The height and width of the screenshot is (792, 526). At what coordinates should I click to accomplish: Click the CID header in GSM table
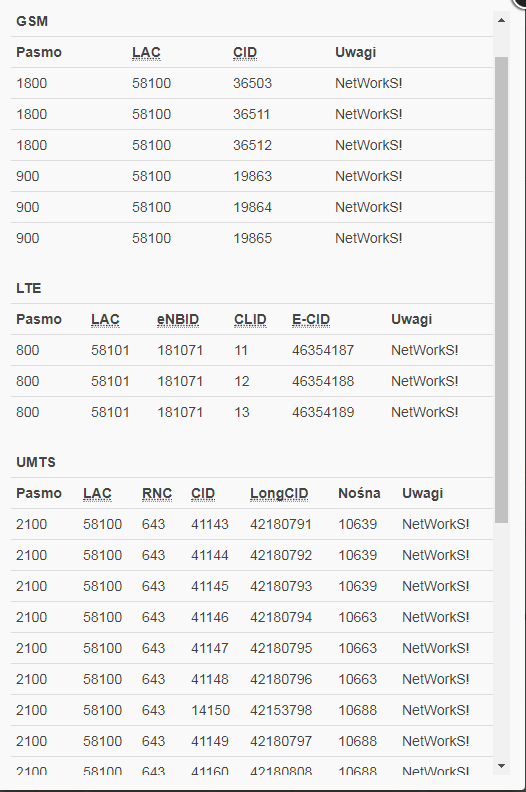(x=245, y=52)
